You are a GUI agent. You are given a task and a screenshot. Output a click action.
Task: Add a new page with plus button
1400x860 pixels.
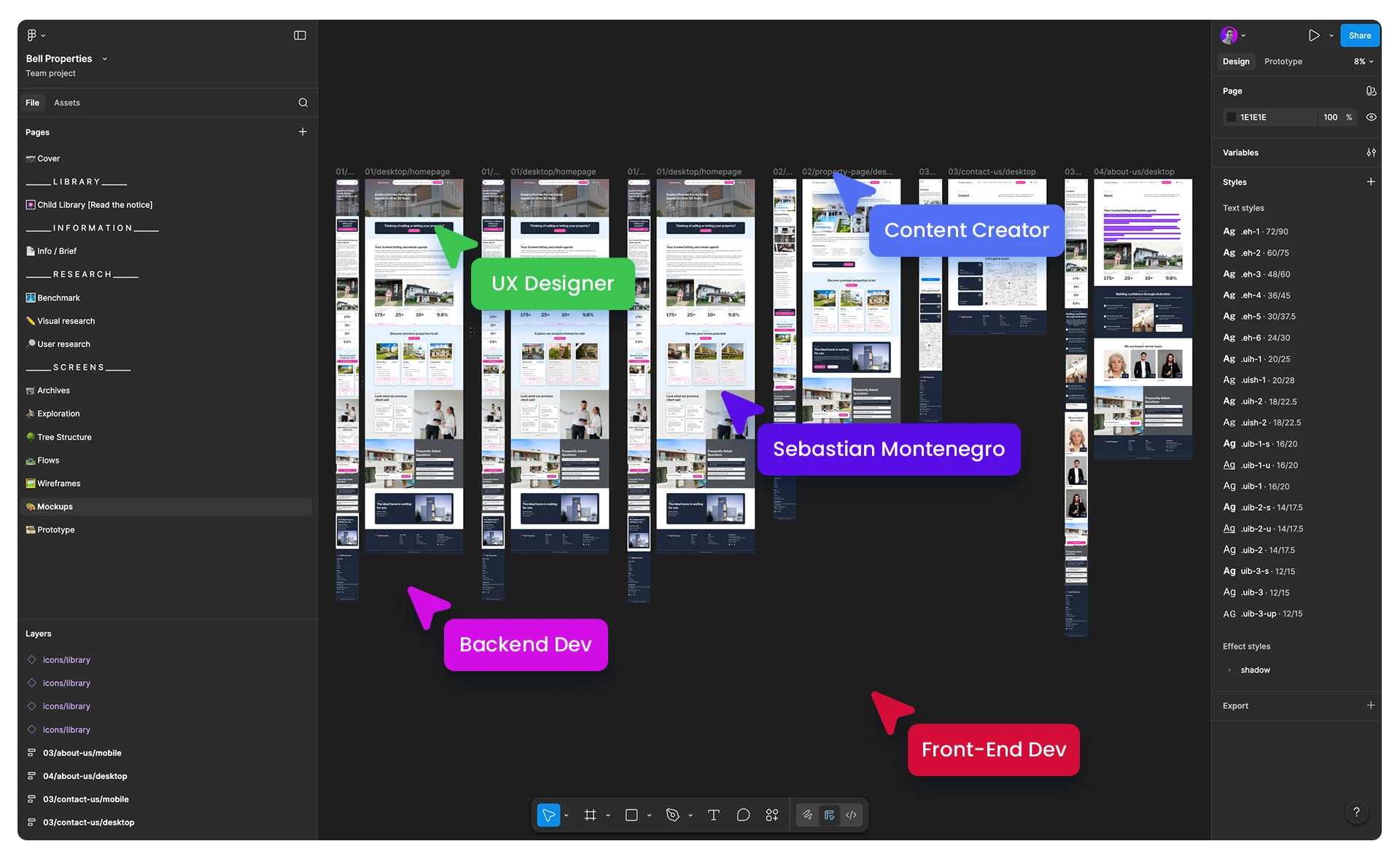(x=303, y=132)
